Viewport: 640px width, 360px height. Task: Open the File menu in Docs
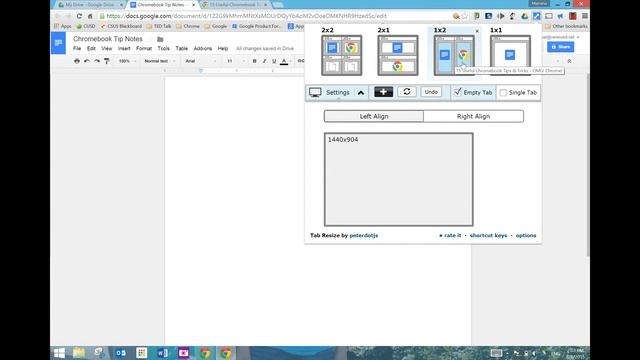click(x=77, y=48)
